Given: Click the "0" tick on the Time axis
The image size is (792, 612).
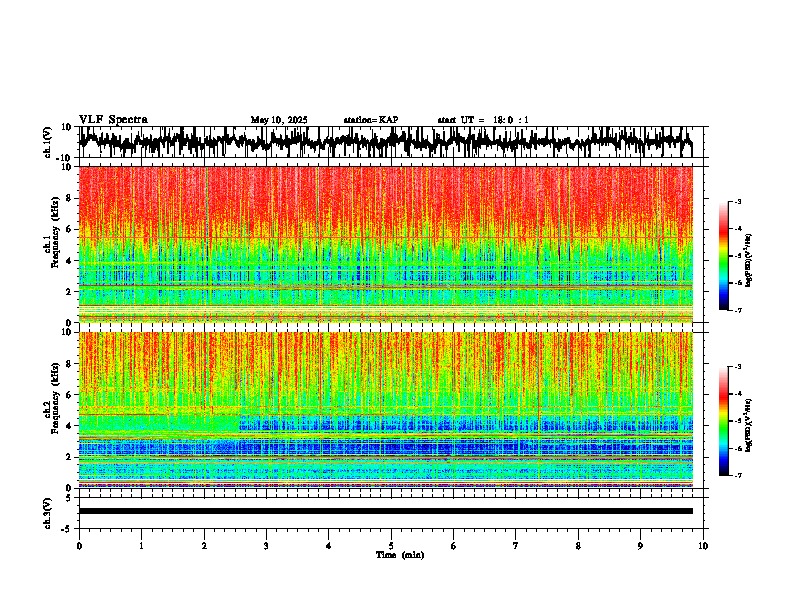Looking at the screenshot, I should click(x=79, y=546).
